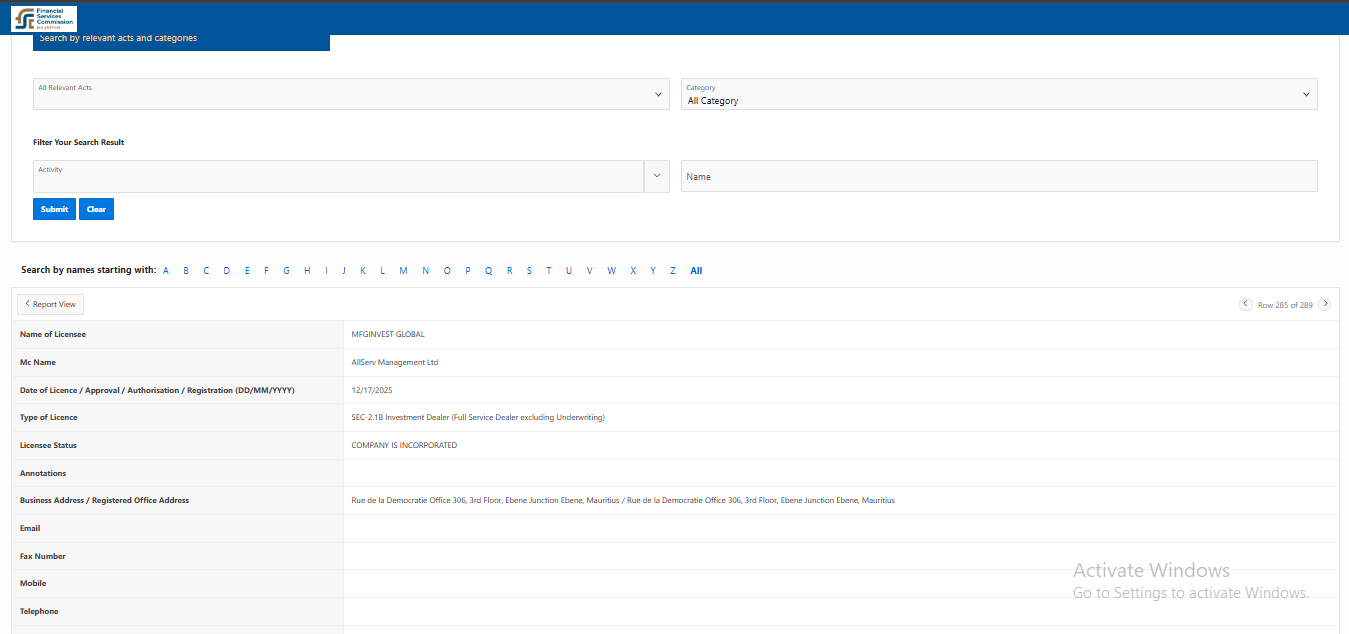Viewport: 1349px width, 634px height.
Task: Click the 'Annotations' label
Action: pyautogui.click(x=43, y=473)
